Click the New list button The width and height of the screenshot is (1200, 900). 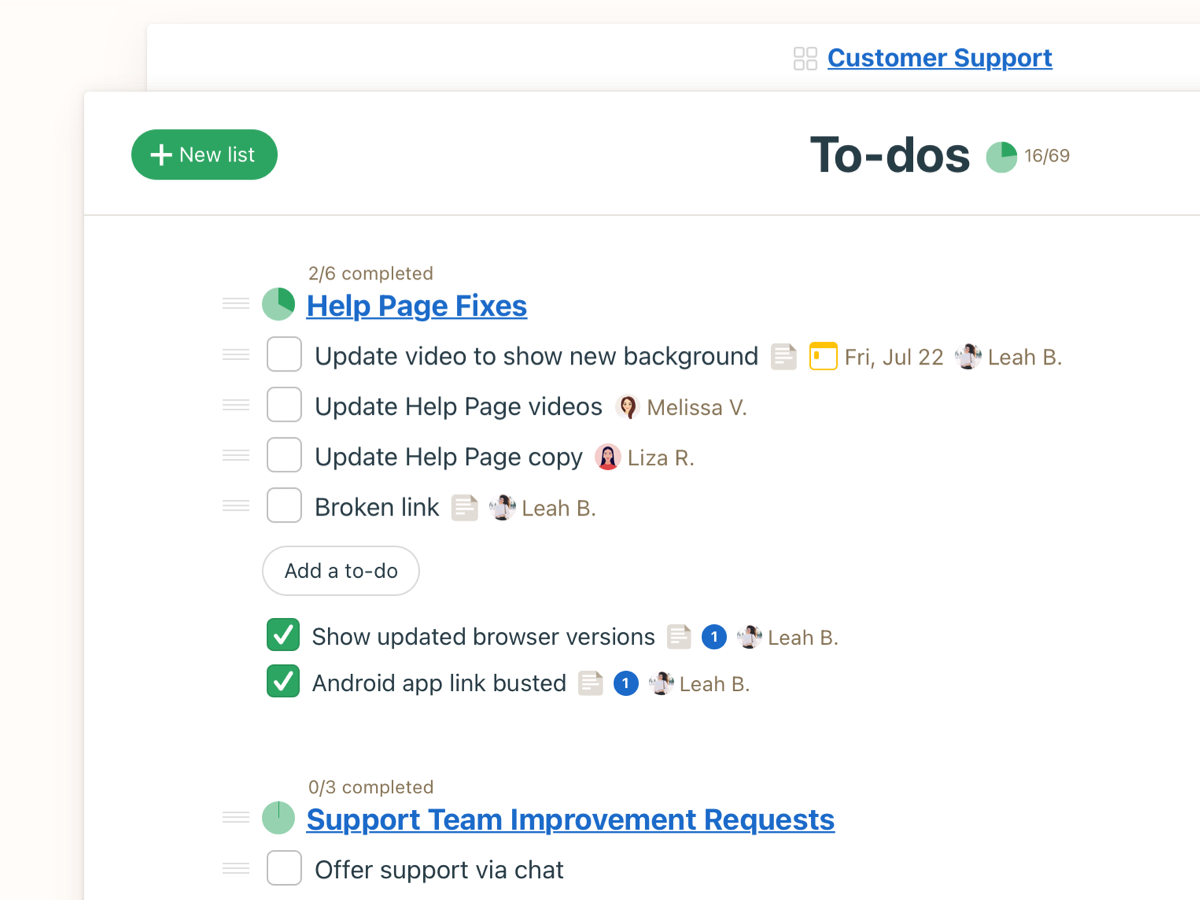click(x=204, y=155)
